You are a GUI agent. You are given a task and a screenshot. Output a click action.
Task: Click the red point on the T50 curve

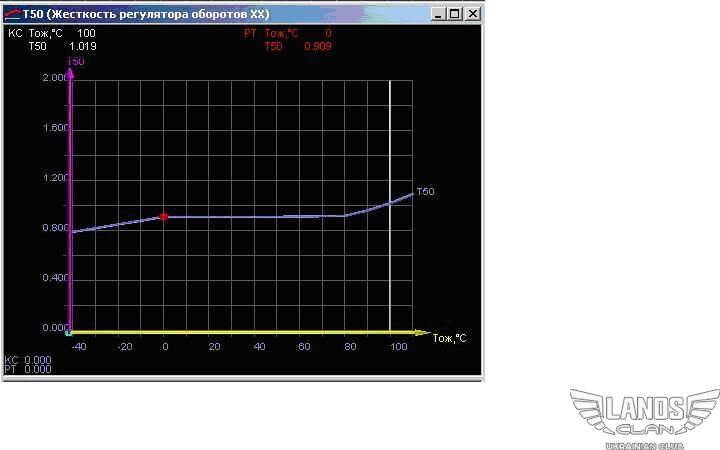pos(163,217)
